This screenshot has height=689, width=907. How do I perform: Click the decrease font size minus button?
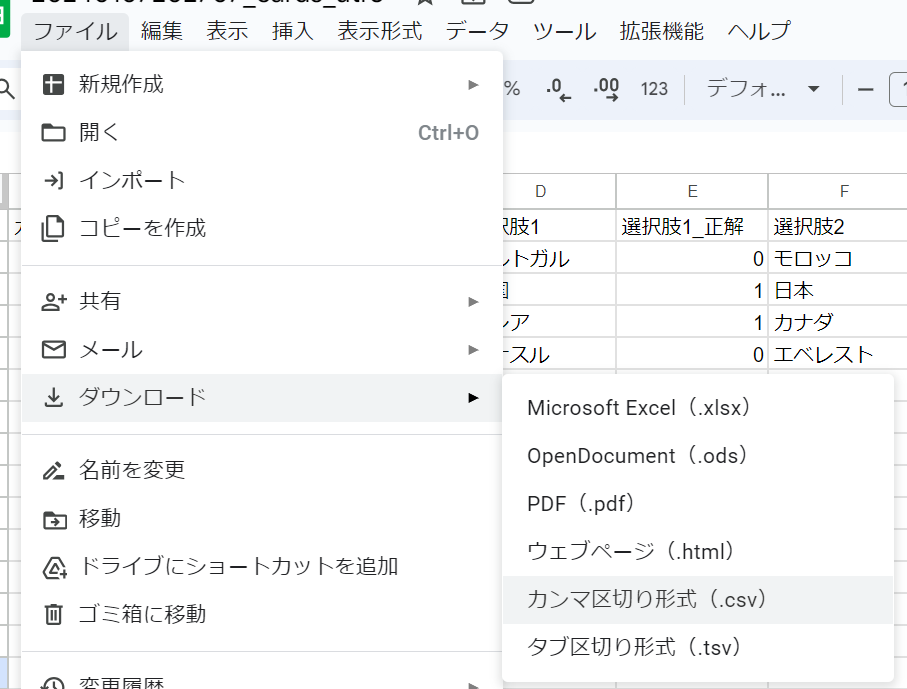[x=865, y=89]
